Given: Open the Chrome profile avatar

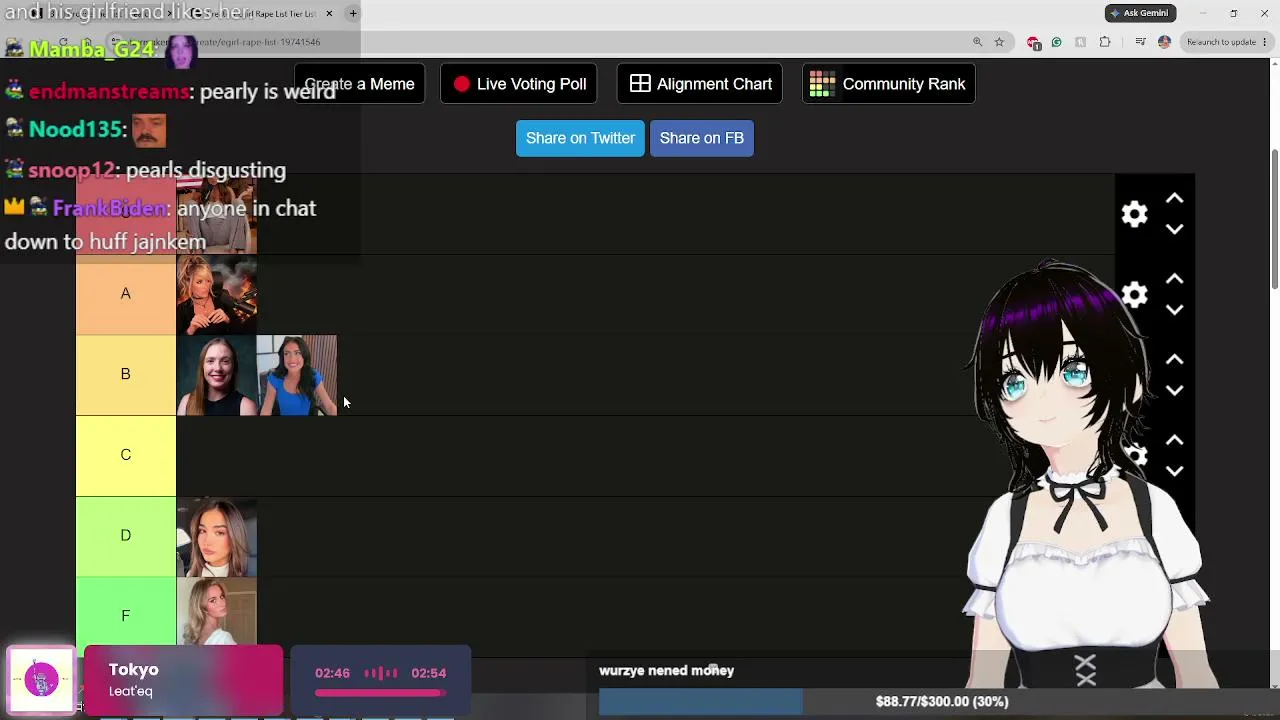Looking at the screenshot, I should point(1164,42).
